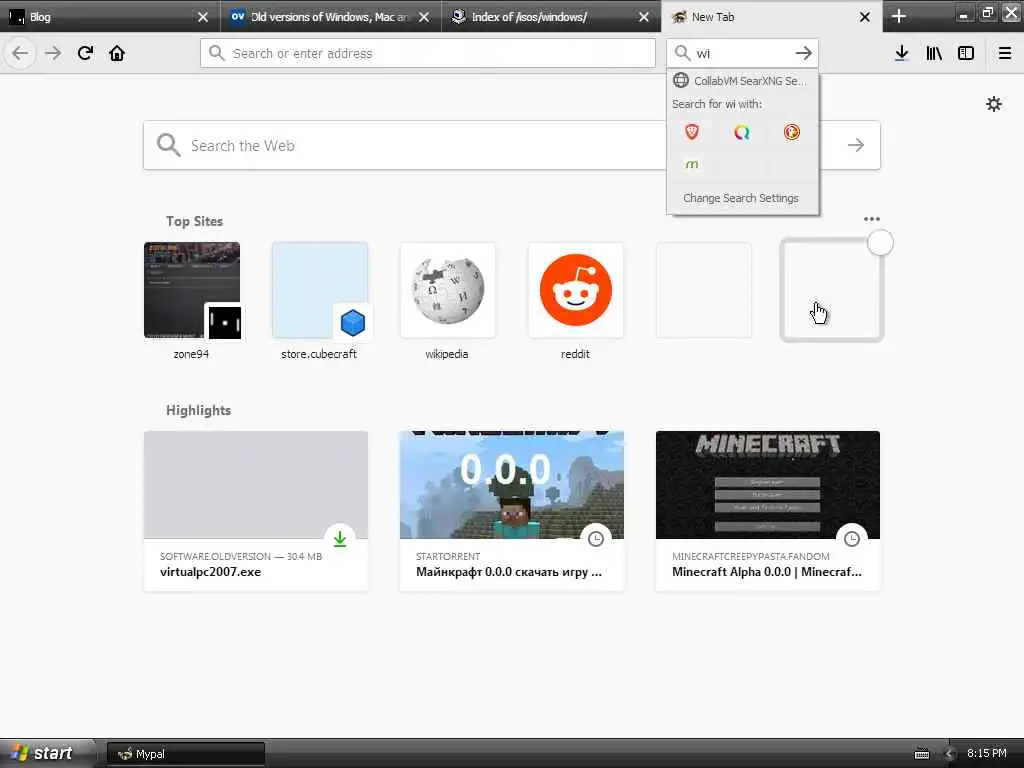The width and height of the screenshot is (1024, 768).
Task: Click the toolbar search field containing 'wi'
Action: (743, 53)
